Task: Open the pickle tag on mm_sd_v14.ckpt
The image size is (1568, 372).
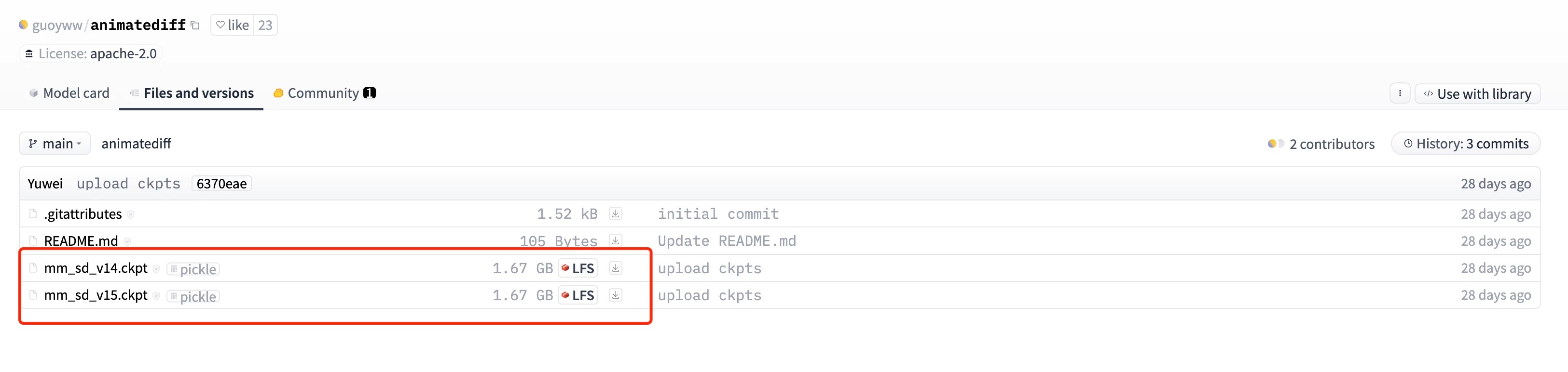Action: [193, 269]
